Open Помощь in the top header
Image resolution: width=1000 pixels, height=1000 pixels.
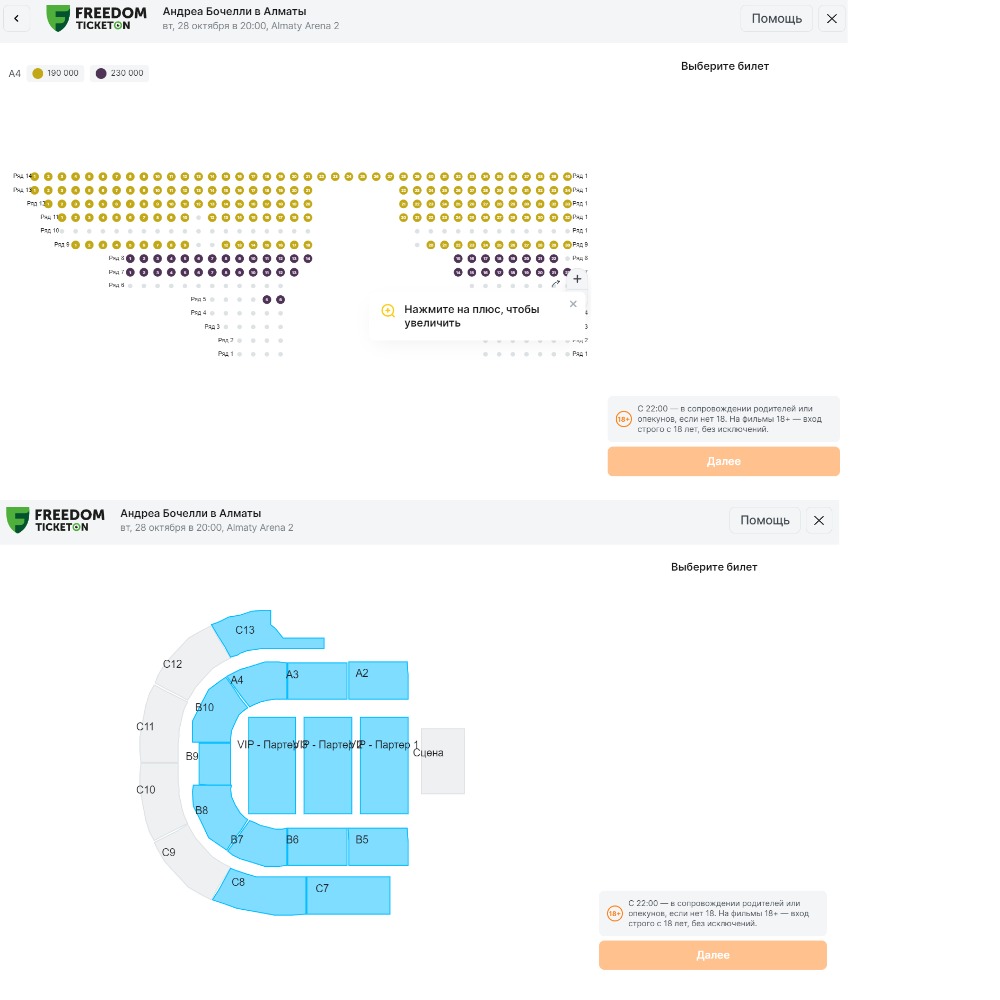776,18
